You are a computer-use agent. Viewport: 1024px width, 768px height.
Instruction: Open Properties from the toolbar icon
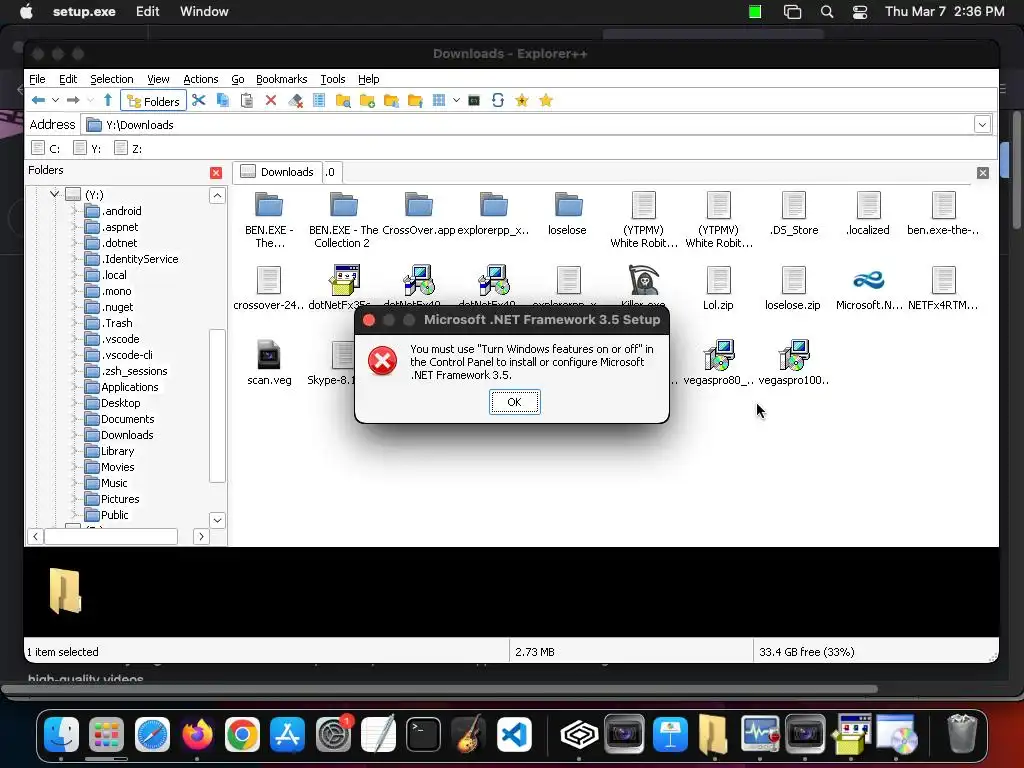tap(319, 101)
